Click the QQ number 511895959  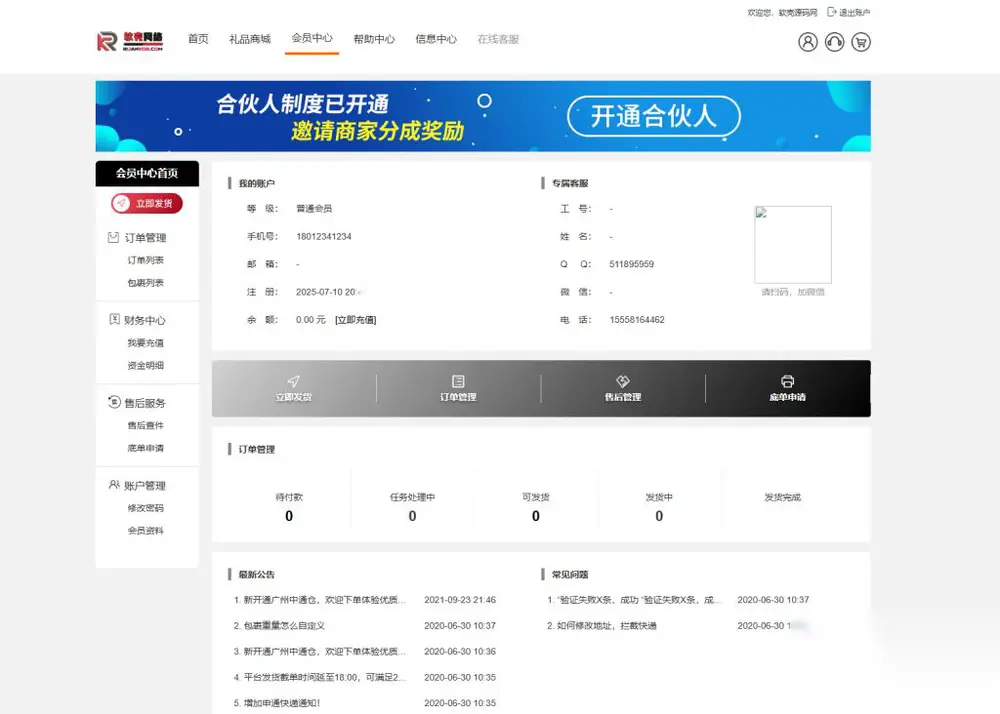click(631, 264)
